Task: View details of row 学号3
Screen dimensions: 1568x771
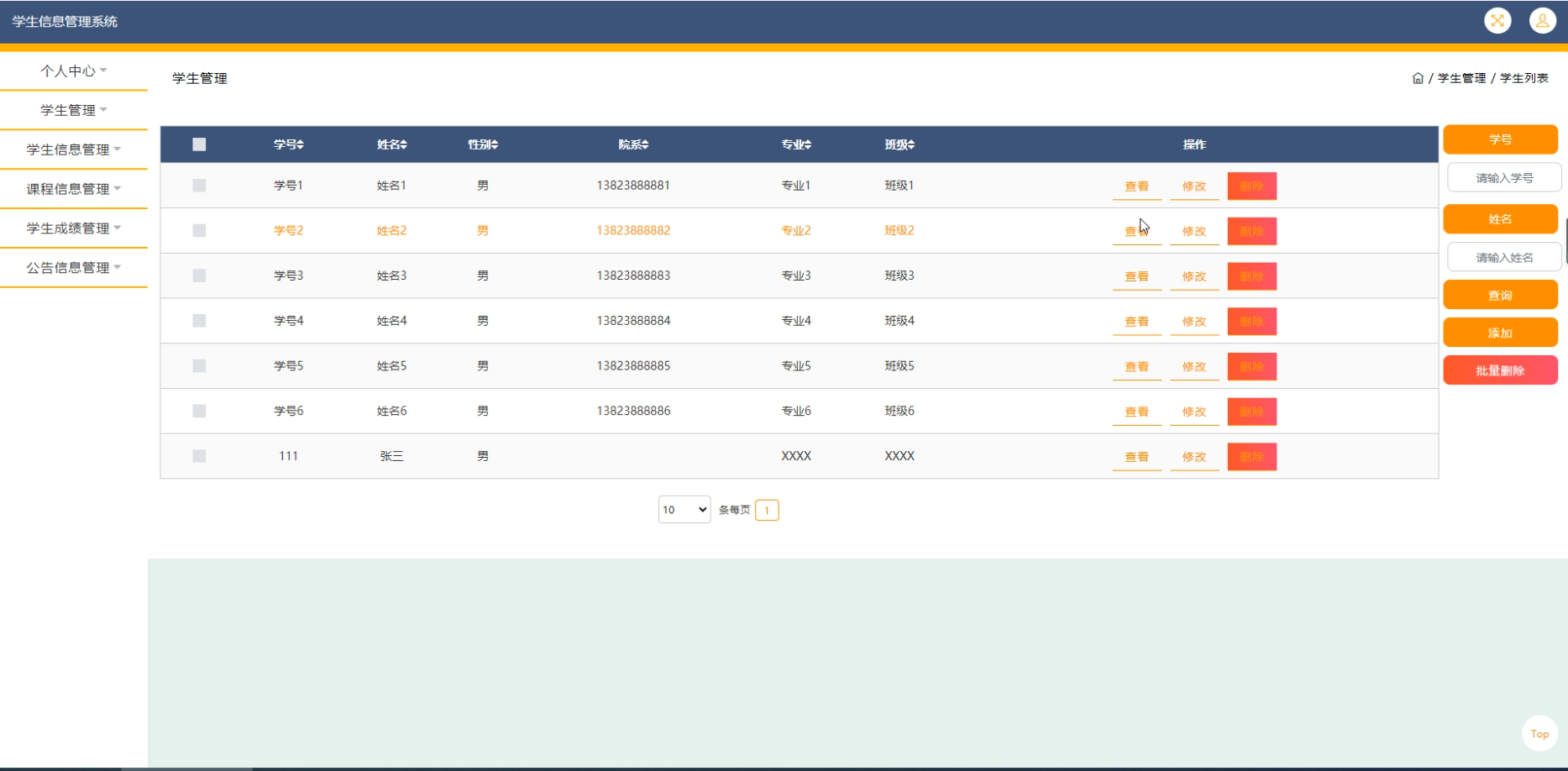Action: (1137, 276)
